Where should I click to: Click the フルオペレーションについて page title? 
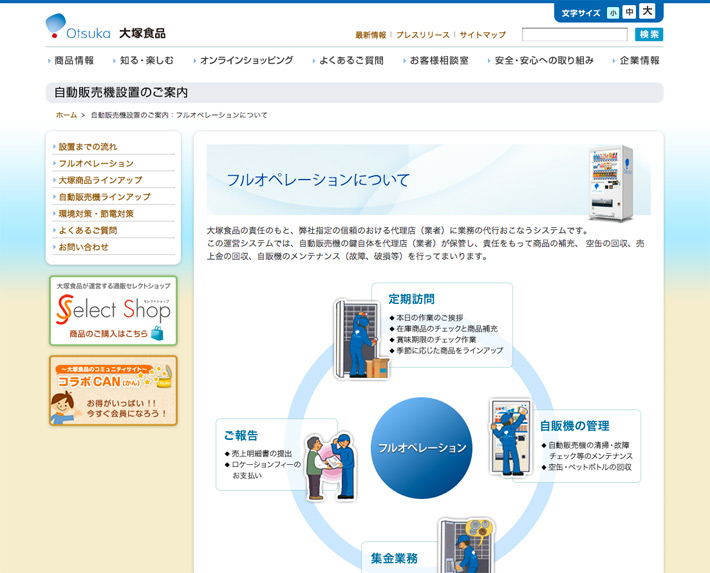(x=318, y=180)
